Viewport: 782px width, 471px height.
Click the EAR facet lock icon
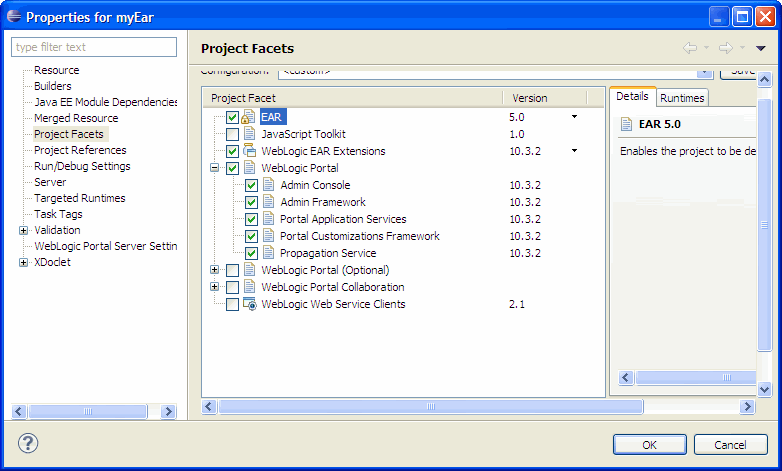click(x=248, y=117)
